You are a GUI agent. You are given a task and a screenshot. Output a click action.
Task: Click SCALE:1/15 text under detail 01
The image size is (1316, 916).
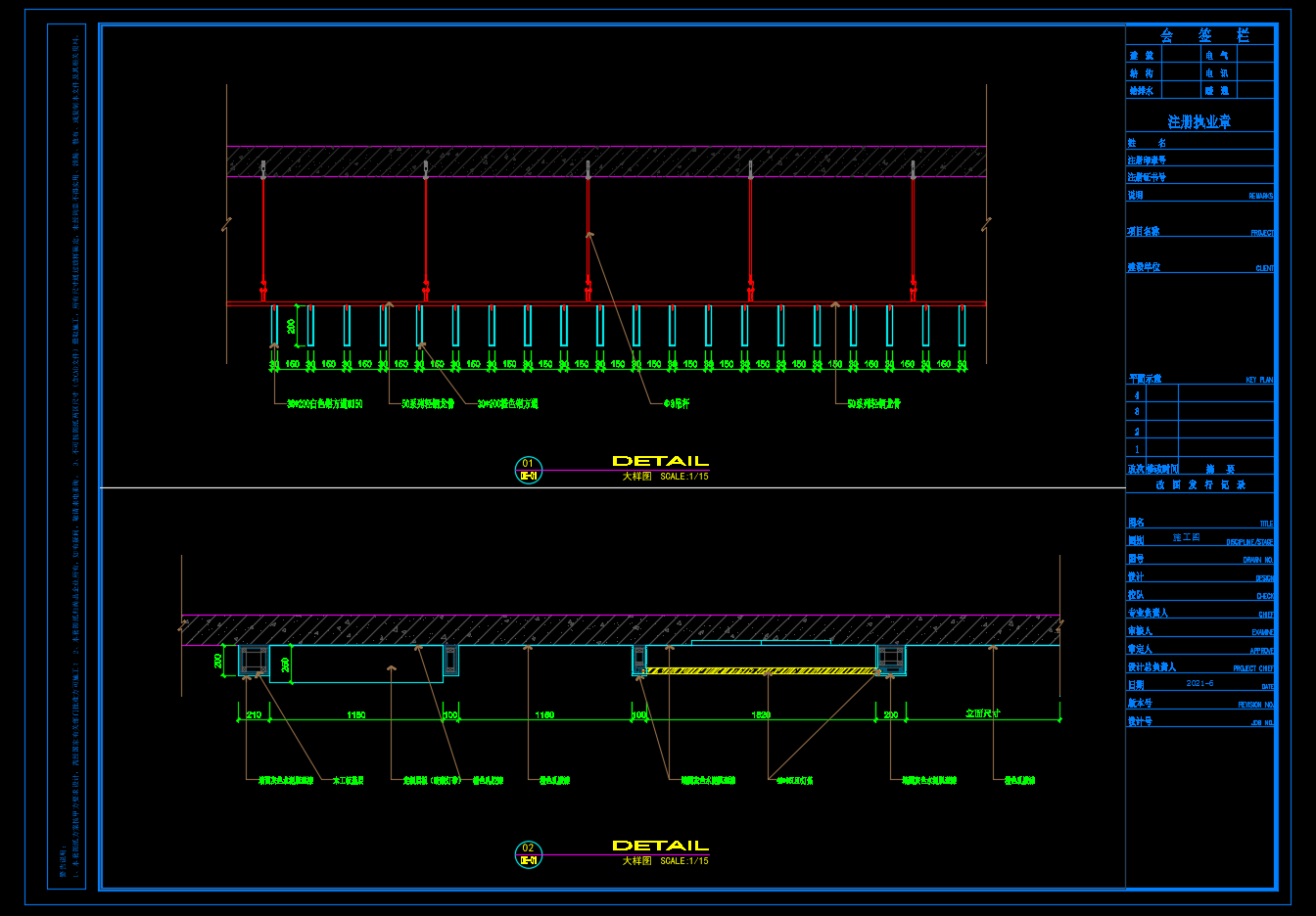tap(684, 477)
